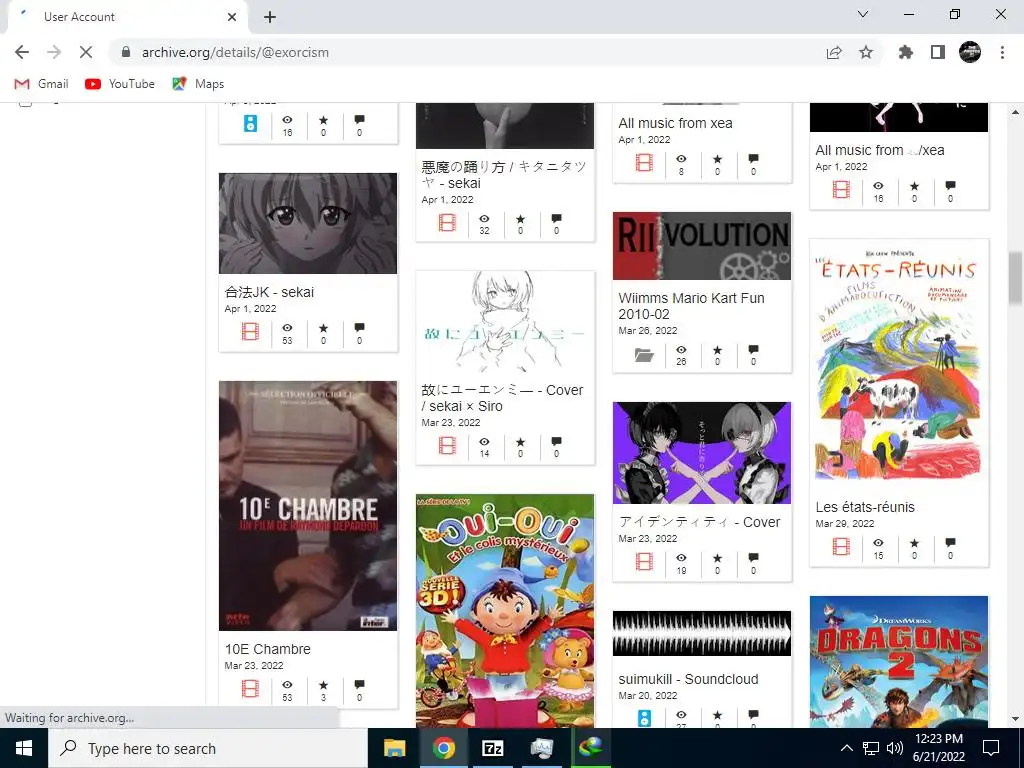Click the Dragons 2 poster thumbnail

point(899,662)
